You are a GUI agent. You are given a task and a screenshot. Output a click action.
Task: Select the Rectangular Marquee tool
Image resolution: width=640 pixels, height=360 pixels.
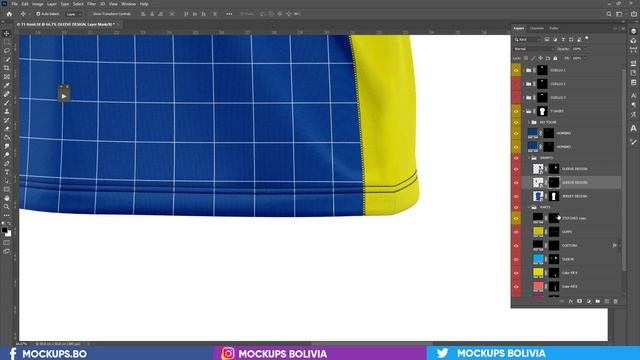tap(7, 42)
